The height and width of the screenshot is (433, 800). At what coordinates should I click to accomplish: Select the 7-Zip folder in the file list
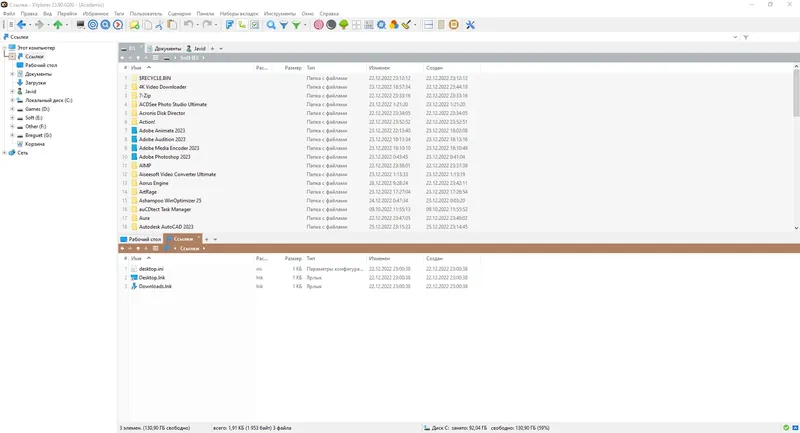(x=145, y=95)
